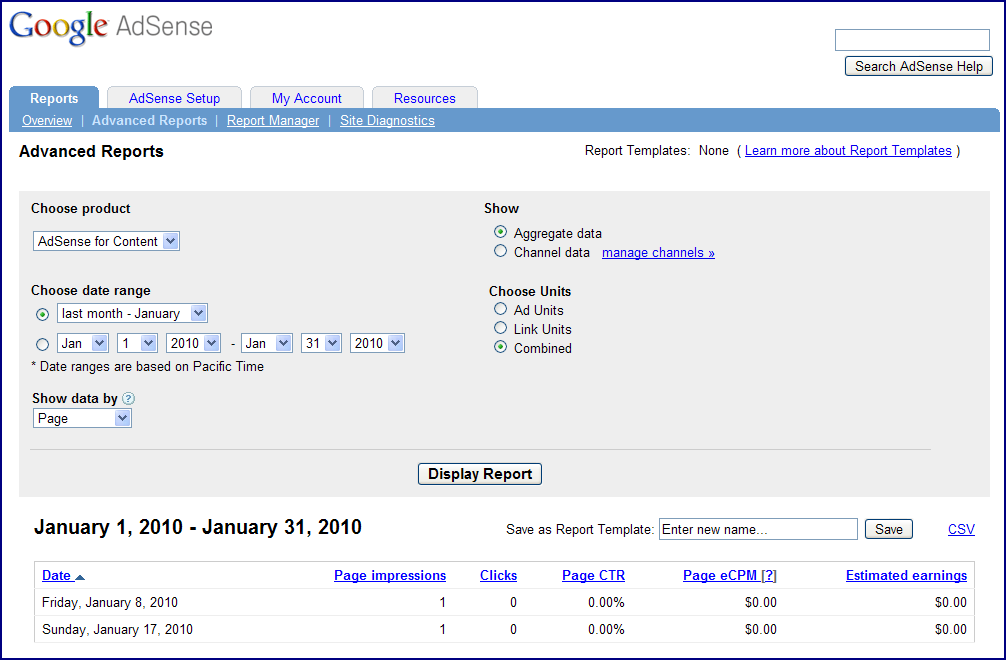Switch to the AdSense Setup tab

[x=175, y=98]
